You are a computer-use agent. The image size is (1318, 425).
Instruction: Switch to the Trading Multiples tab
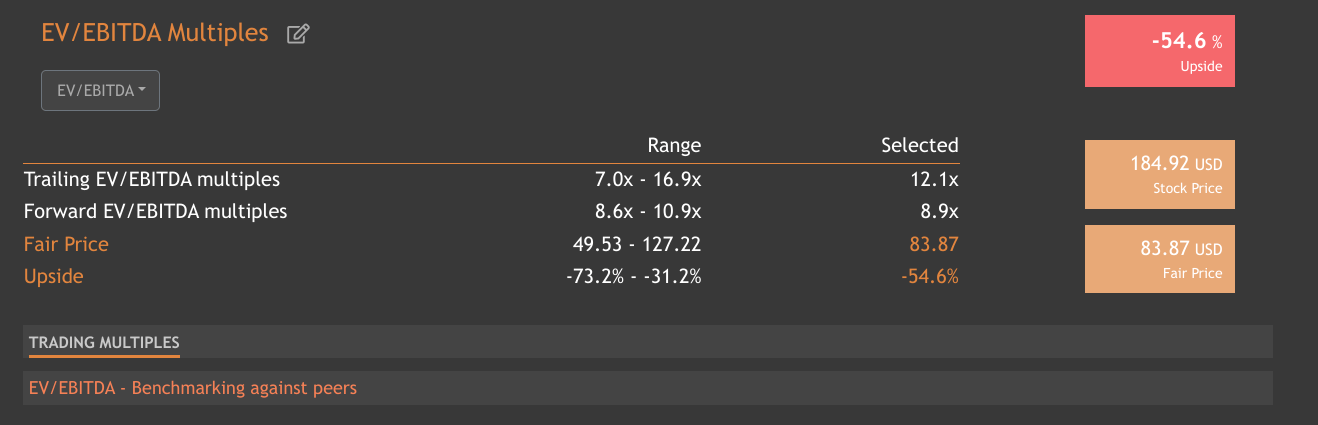click(x=104, y=342)
